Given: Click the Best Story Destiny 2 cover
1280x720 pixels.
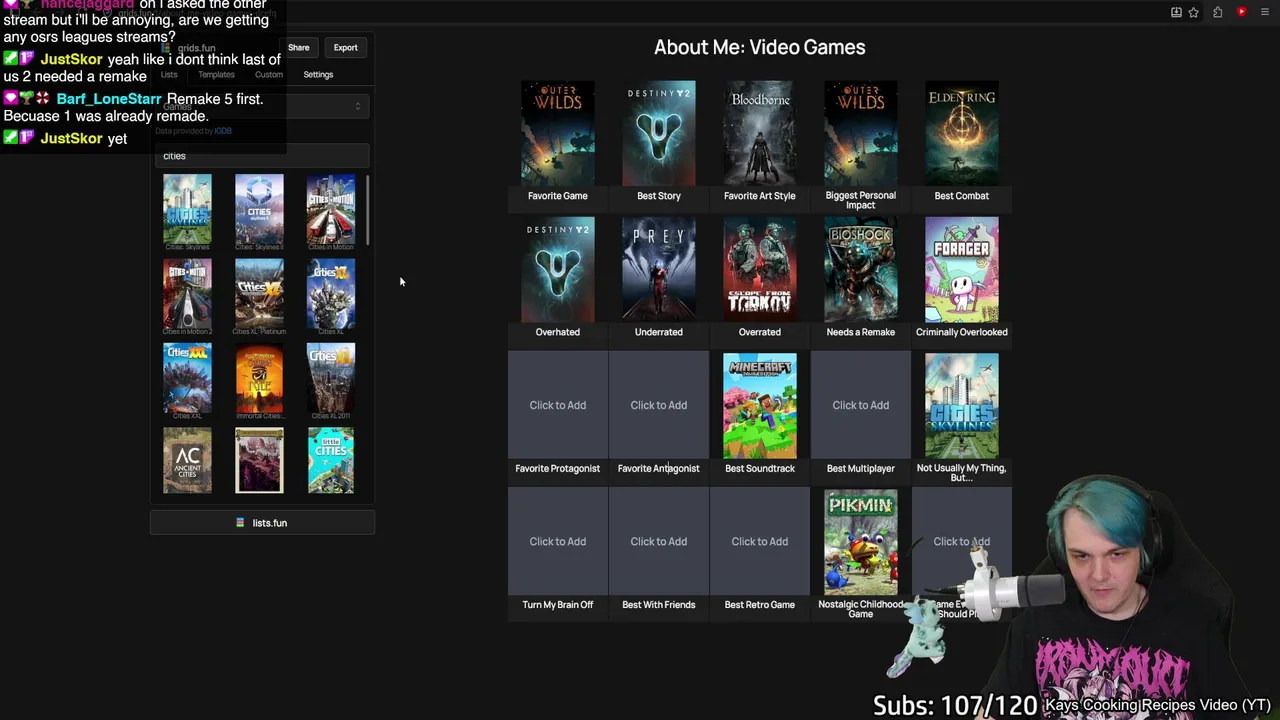Looking at the screenshot, I should (659, 134).
